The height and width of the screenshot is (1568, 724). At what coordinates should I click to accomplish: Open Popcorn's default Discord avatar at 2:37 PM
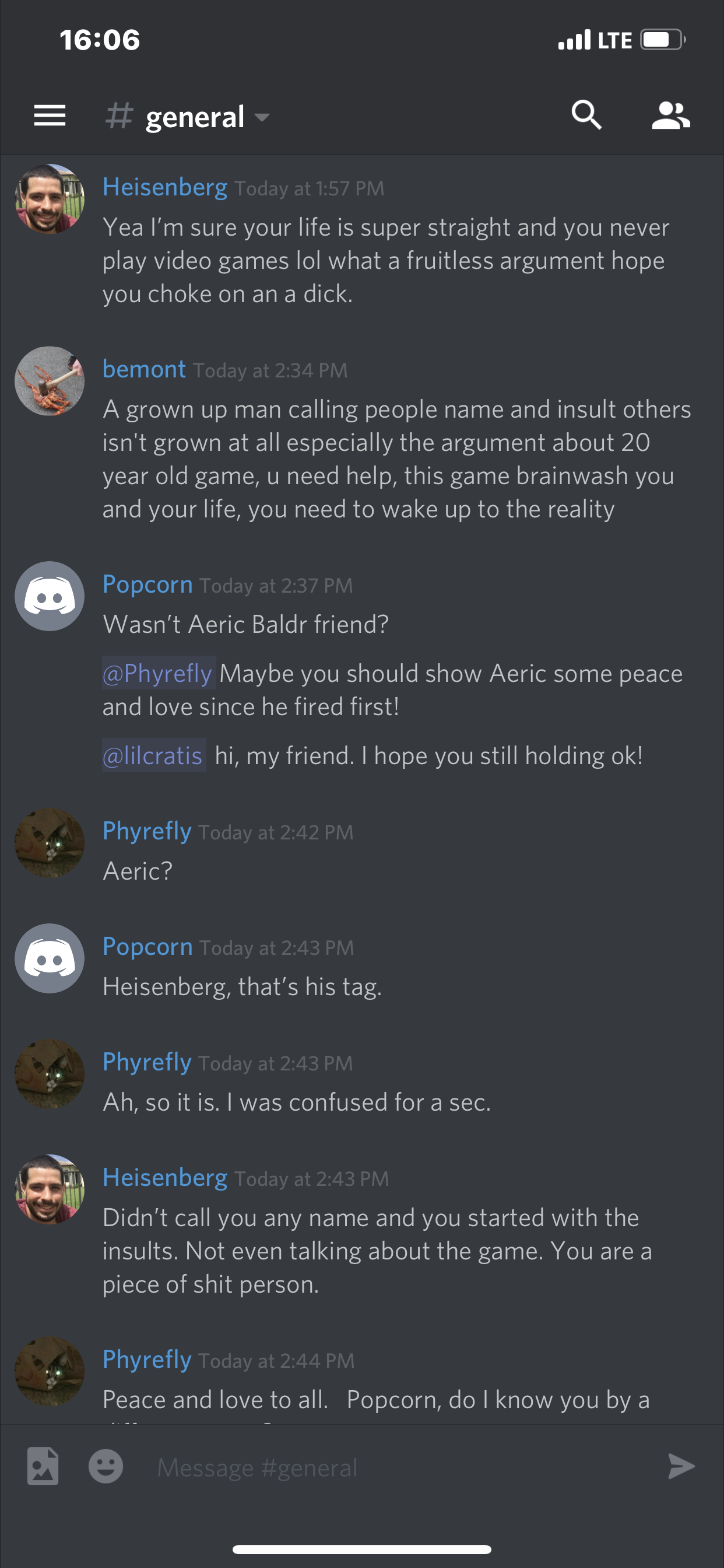tap(50, 596)
